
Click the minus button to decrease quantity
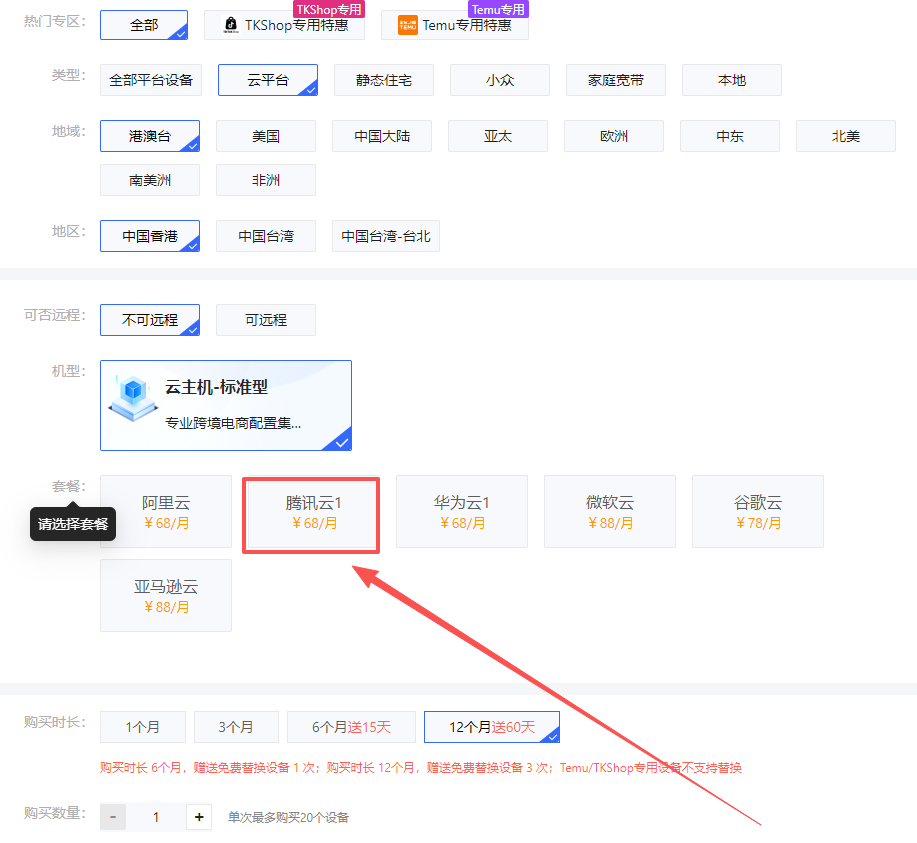tap(113, 817)
